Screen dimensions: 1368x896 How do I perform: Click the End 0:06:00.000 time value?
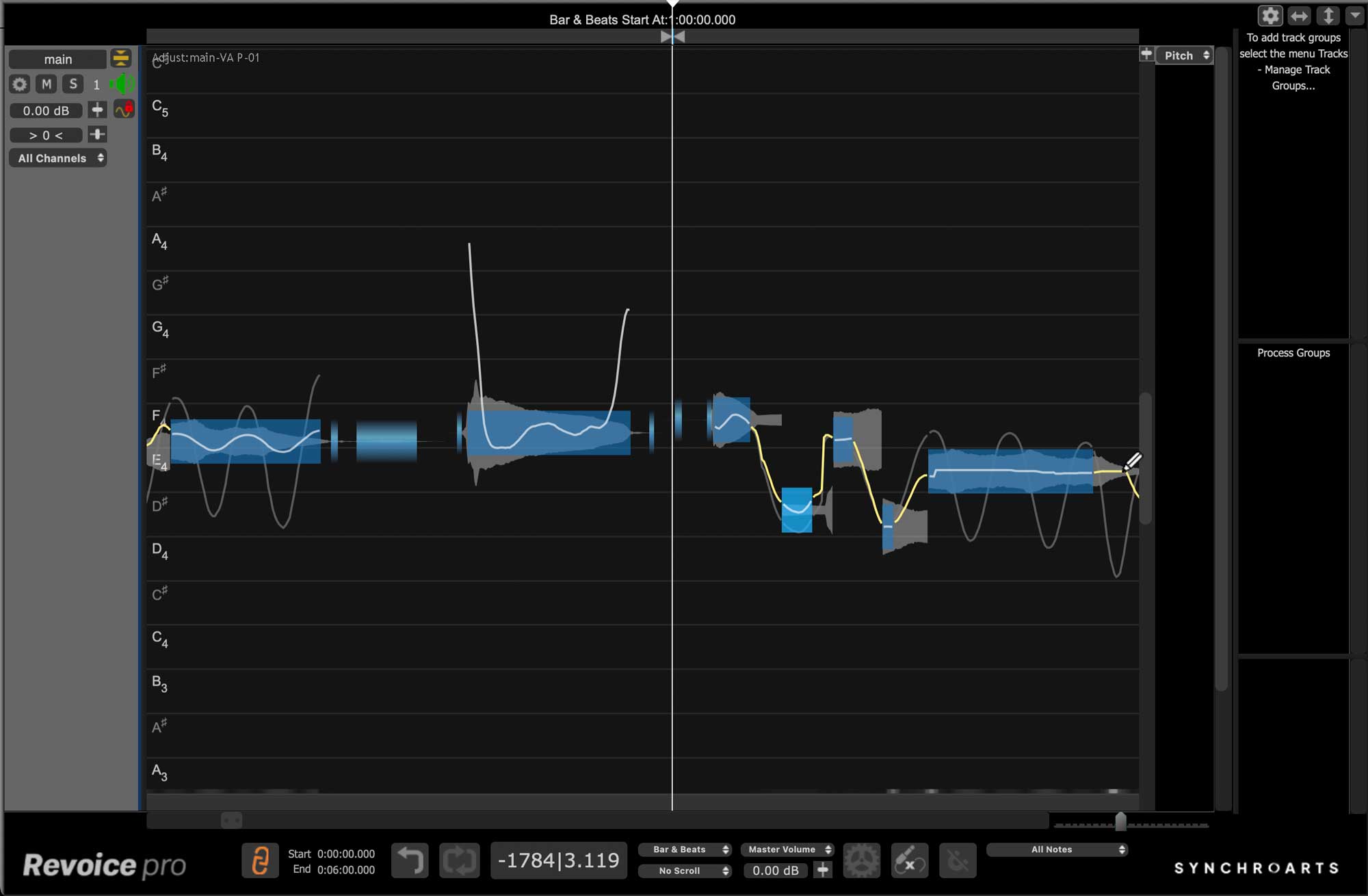pyautogui.click(x=346, y=870)
